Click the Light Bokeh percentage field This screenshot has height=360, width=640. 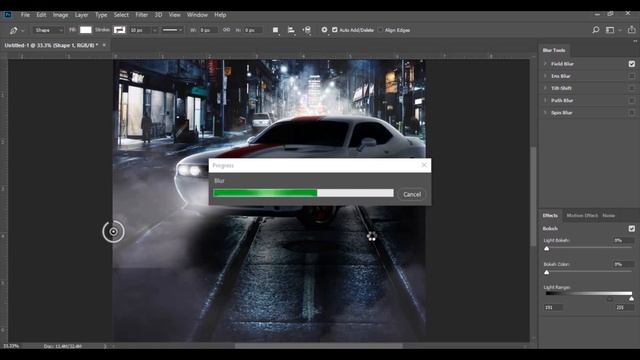click(x=623, y=240)
